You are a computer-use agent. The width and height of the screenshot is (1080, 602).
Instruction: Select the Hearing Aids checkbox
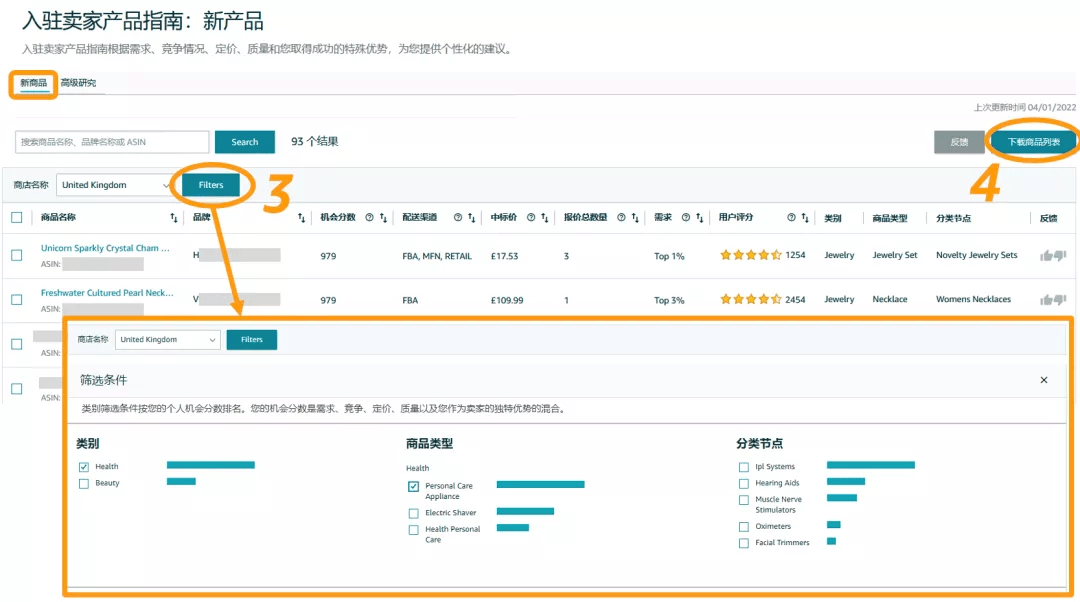[x=743, y=483]
